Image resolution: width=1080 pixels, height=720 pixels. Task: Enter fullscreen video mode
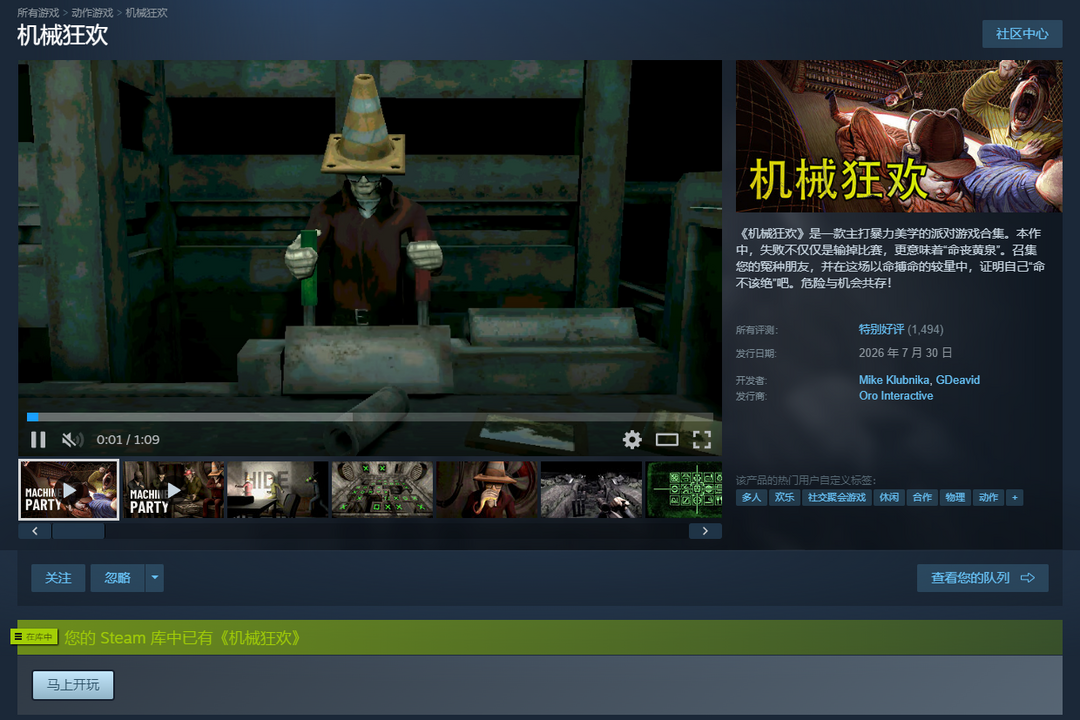[x=702, y=440]
